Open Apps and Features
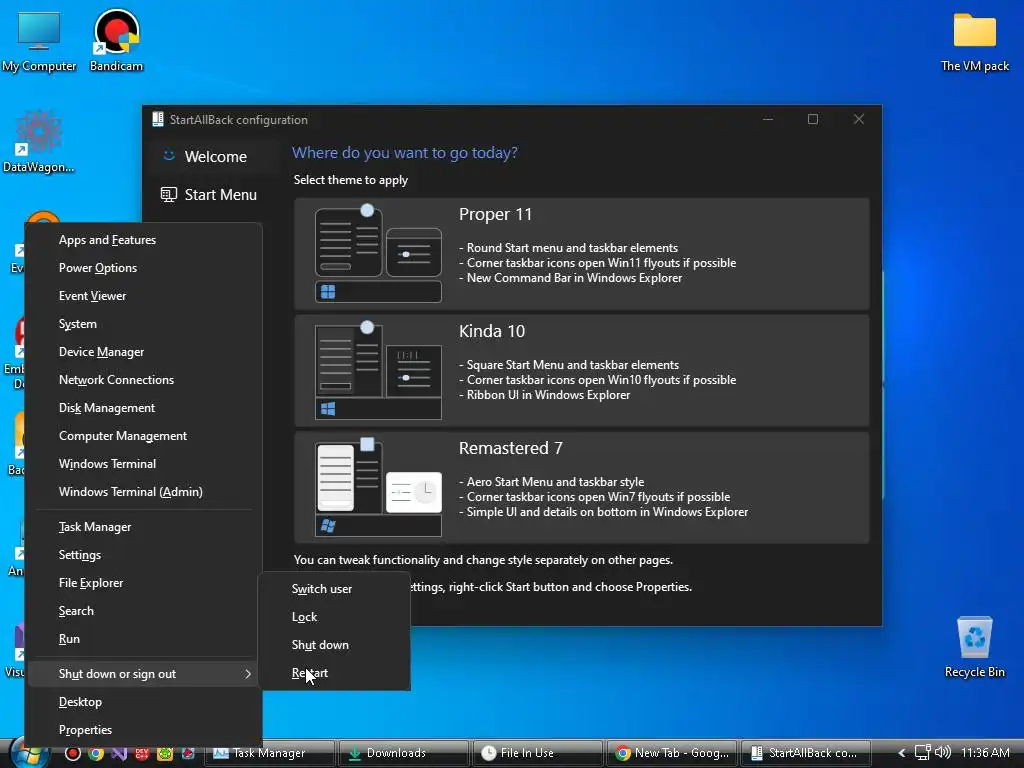1024x768 pixels. pyautogui.click(x=144, y=240)
